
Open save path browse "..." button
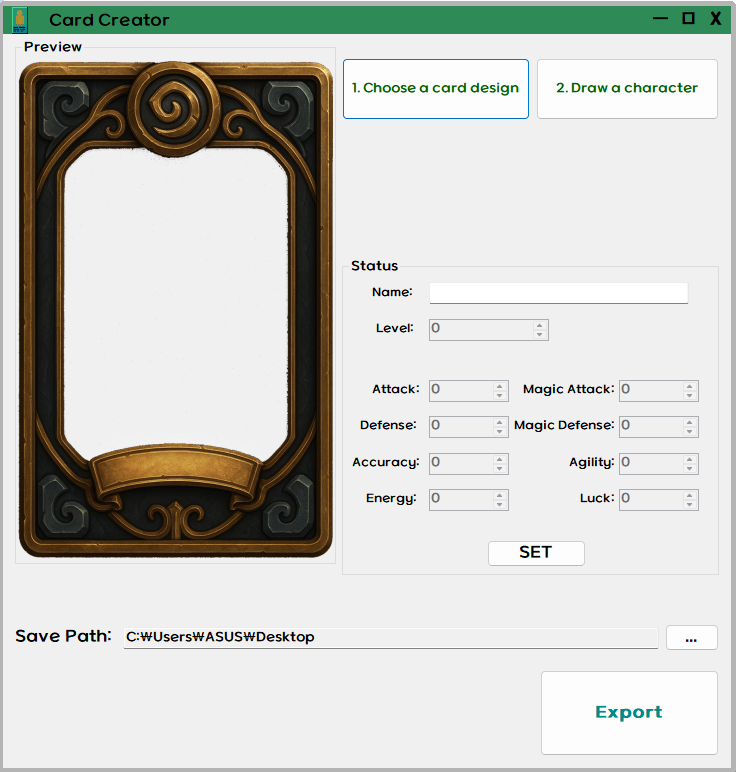(x=691, y=638)
